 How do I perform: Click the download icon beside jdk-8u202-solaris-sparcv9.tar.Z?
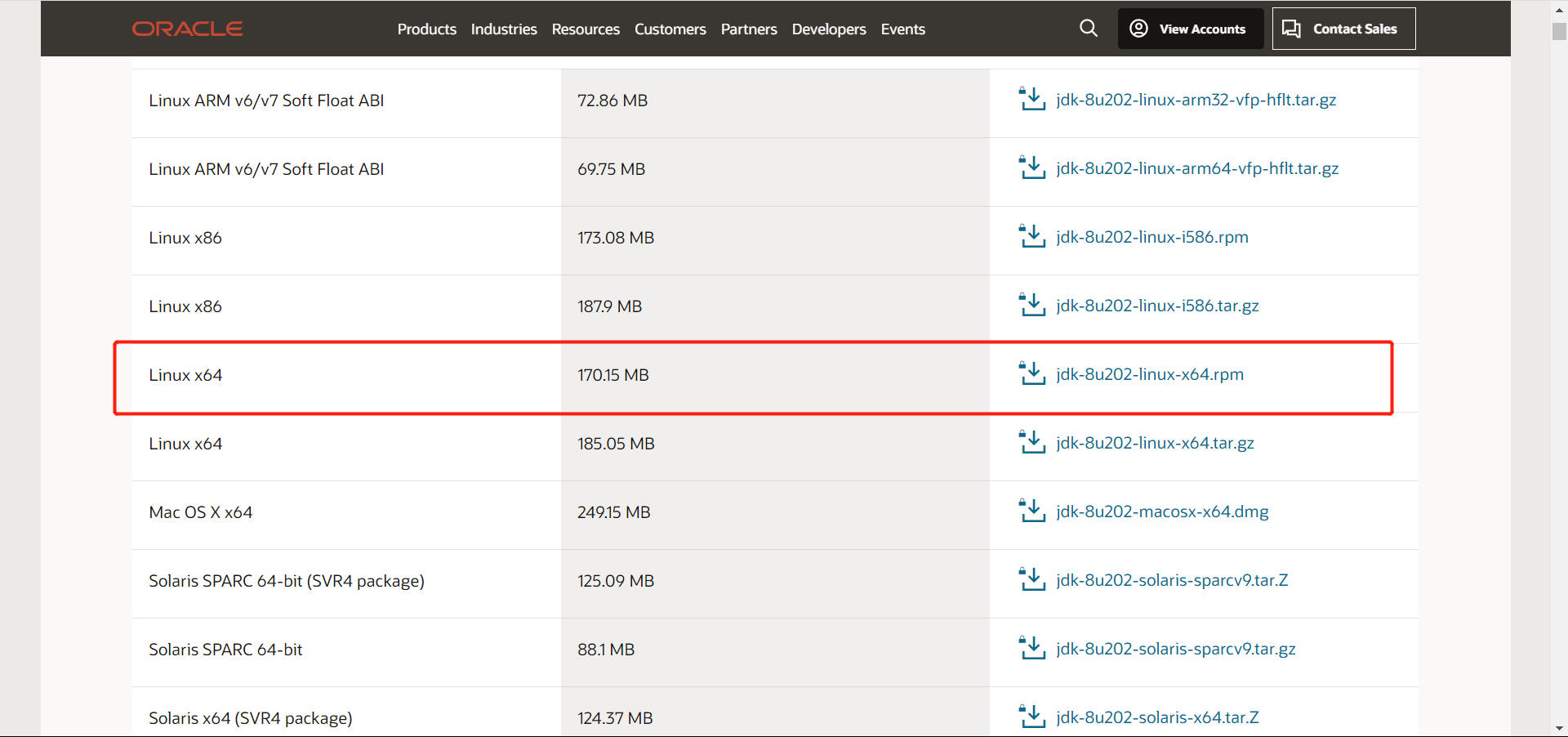1031,579
